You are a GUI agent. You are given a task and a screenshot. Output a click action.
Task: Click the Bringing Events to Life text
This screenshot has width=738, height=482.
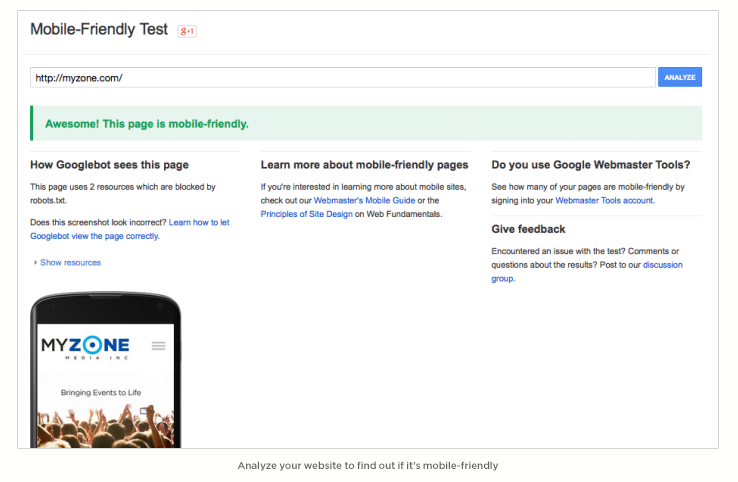click(x=101, y=393)
